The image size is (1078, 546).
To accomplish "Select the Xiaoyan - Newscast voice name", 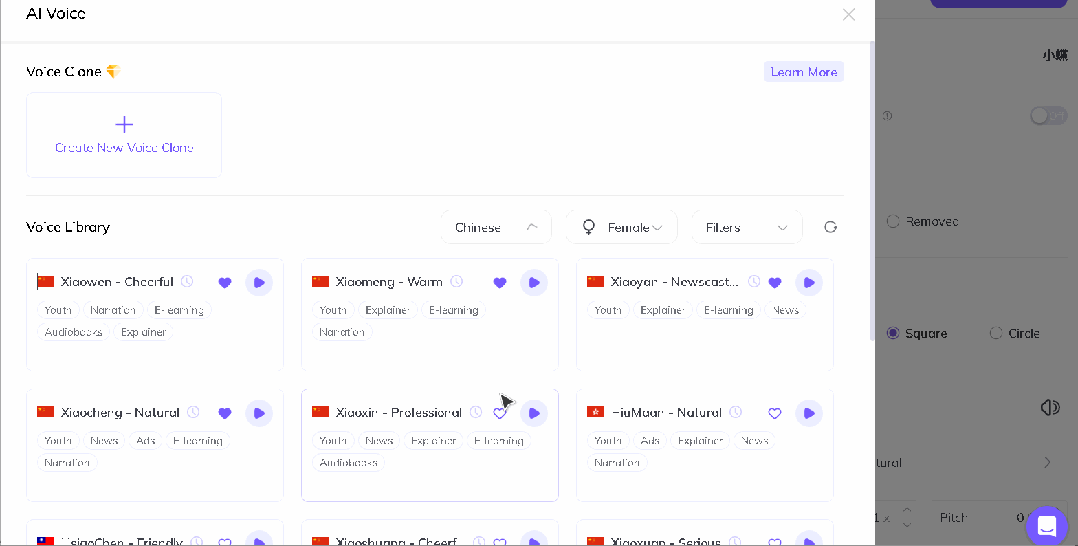I will click(x=674, y=282).
